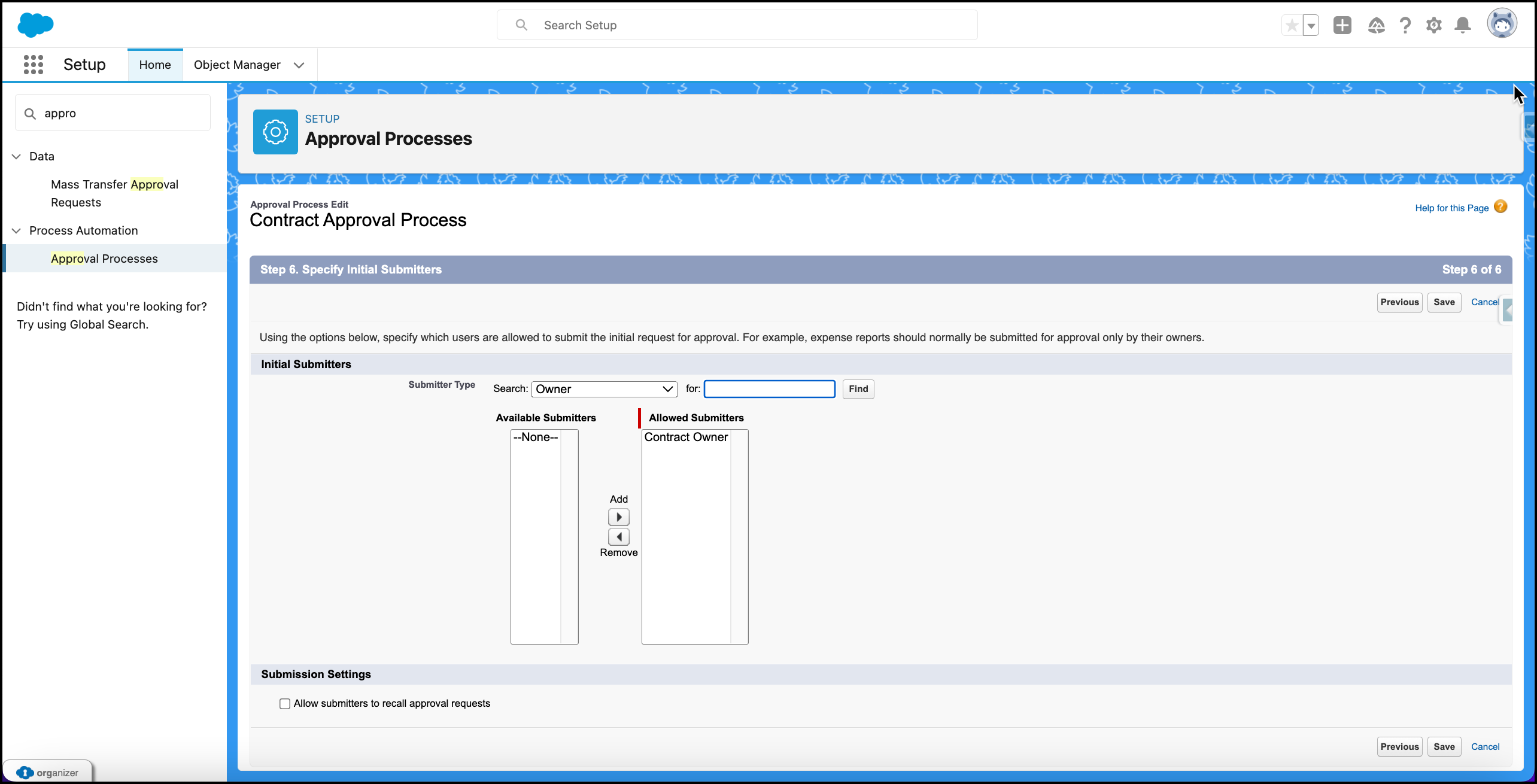Screen dimensions: 1537x784
Task: Open the App Launcher dots grid
Action: point(34,64)
